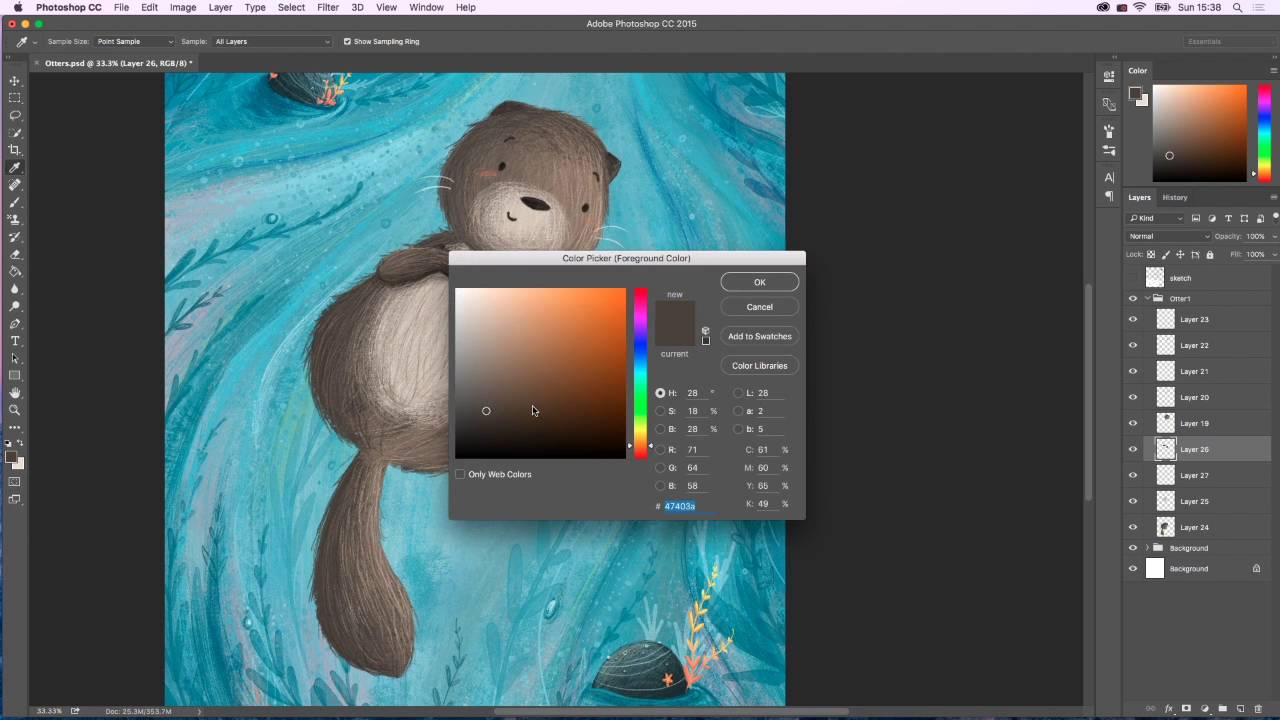Open the Layer menu
Image resolution: width=1280 pixels, height=720 pixels.
pos(220,7)
